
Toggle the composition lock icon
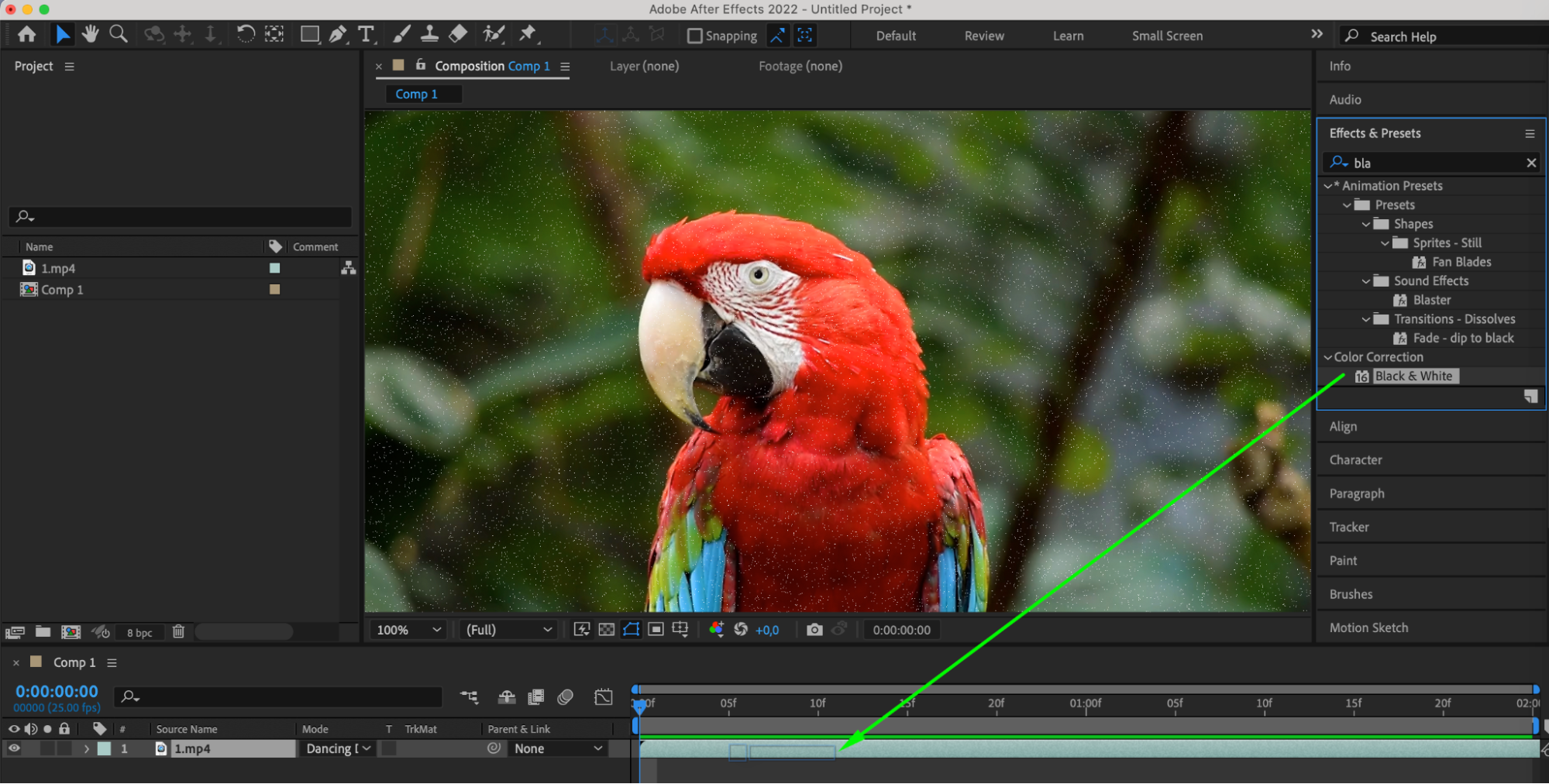pos(420,66)
